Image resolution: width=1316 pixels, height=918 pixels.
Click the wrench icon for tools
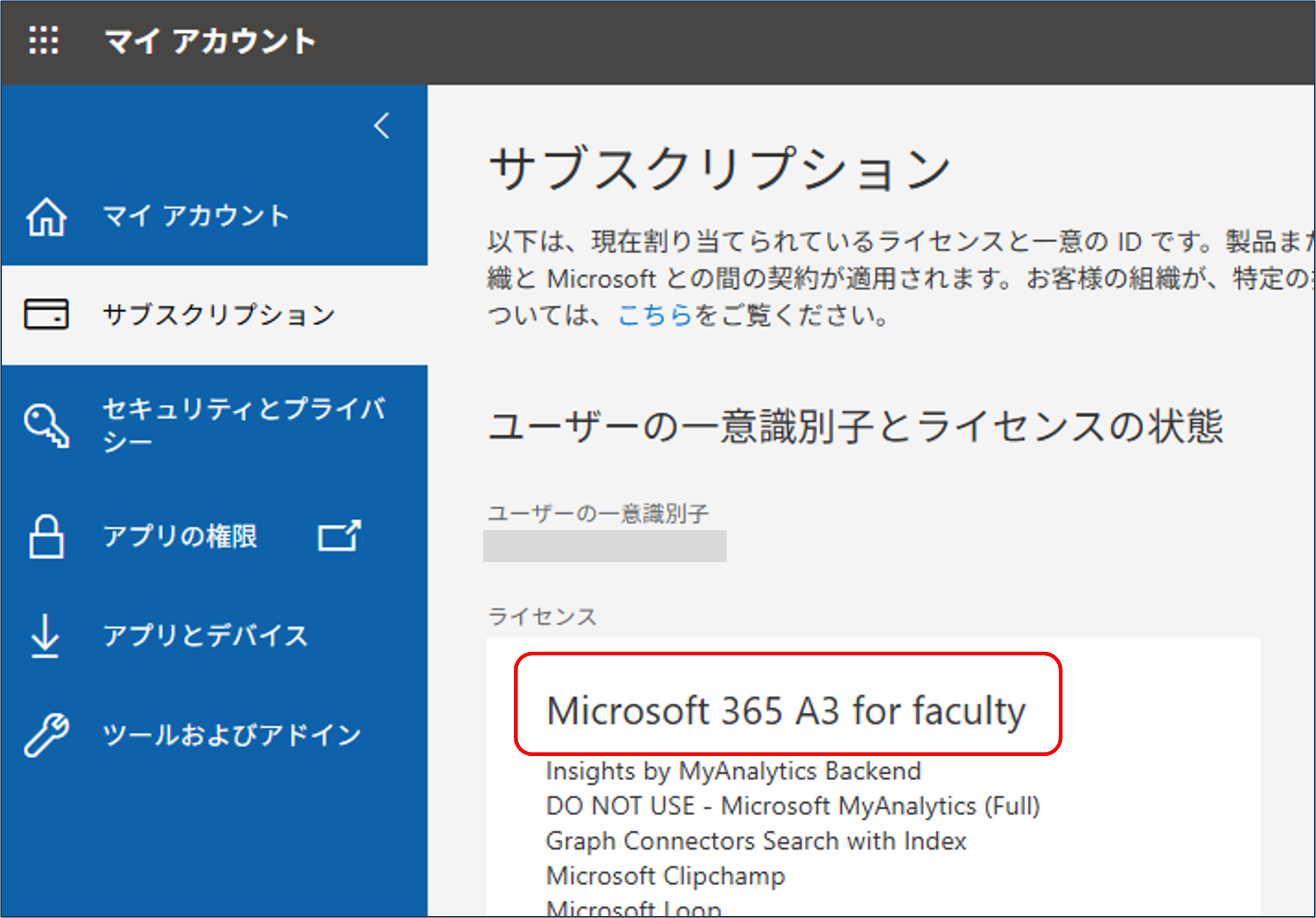47,735
